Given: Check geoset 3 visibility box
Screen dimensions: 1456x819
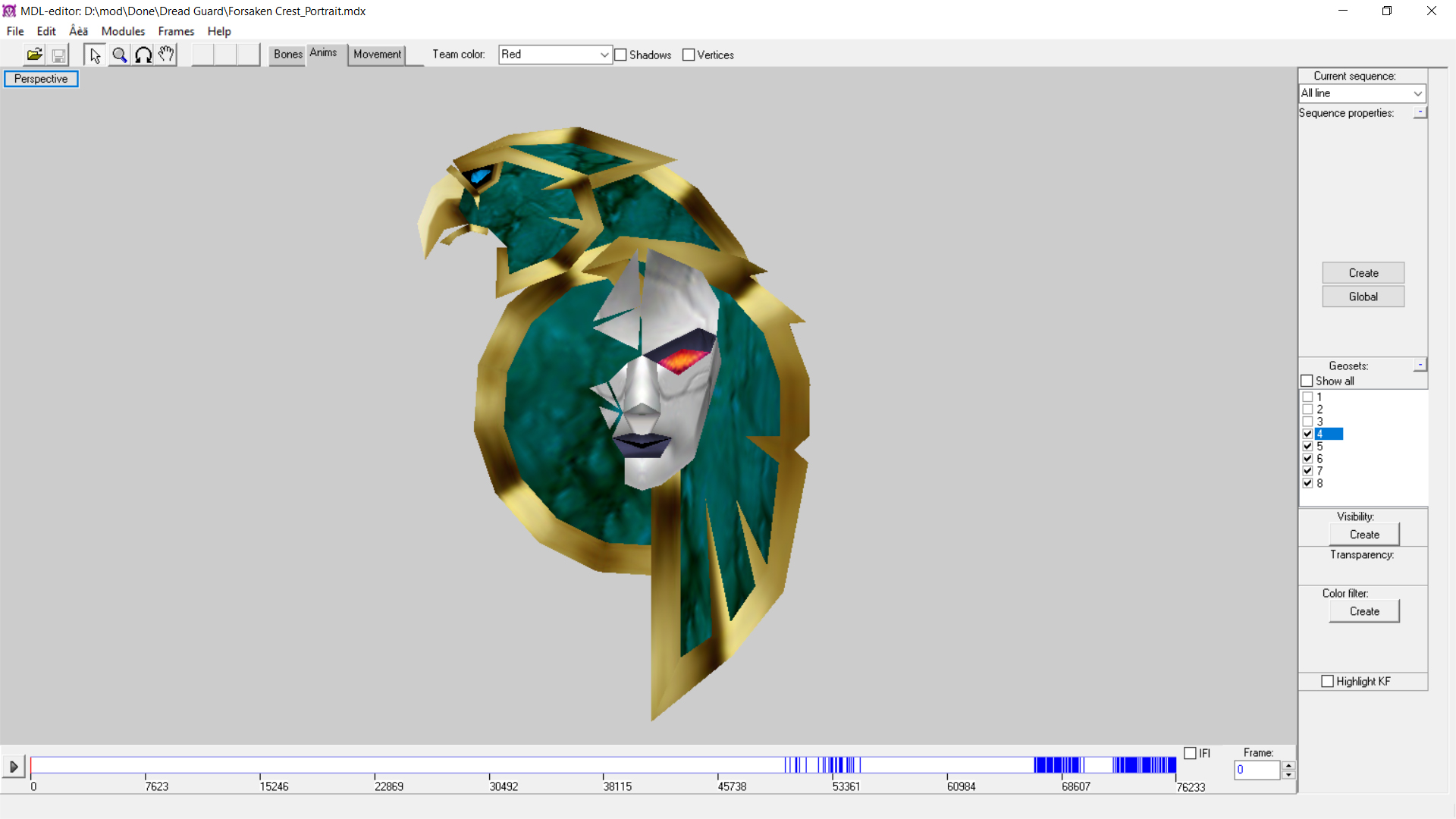Looking at the screenshot, I should [x=1307, y=422].
